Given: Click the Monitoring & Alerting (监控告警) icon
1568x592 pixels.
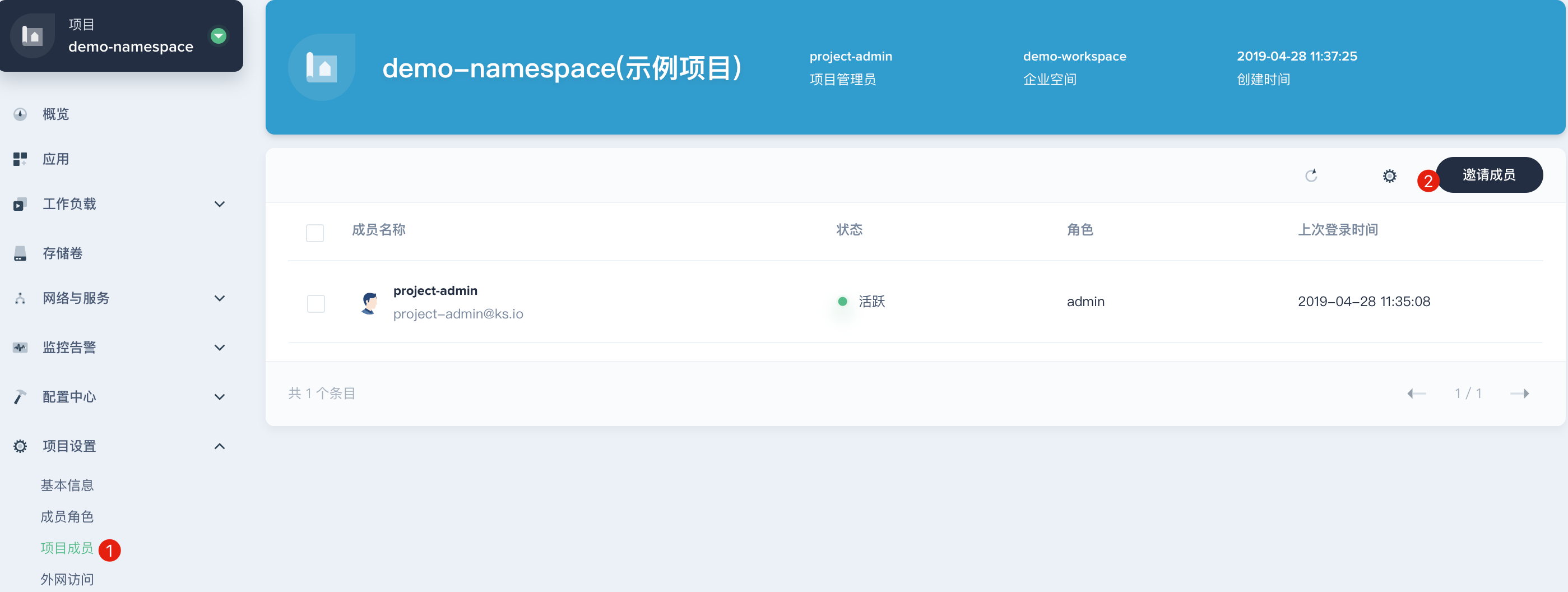Looking at the screenshot, I should click(x=20, y=348).
